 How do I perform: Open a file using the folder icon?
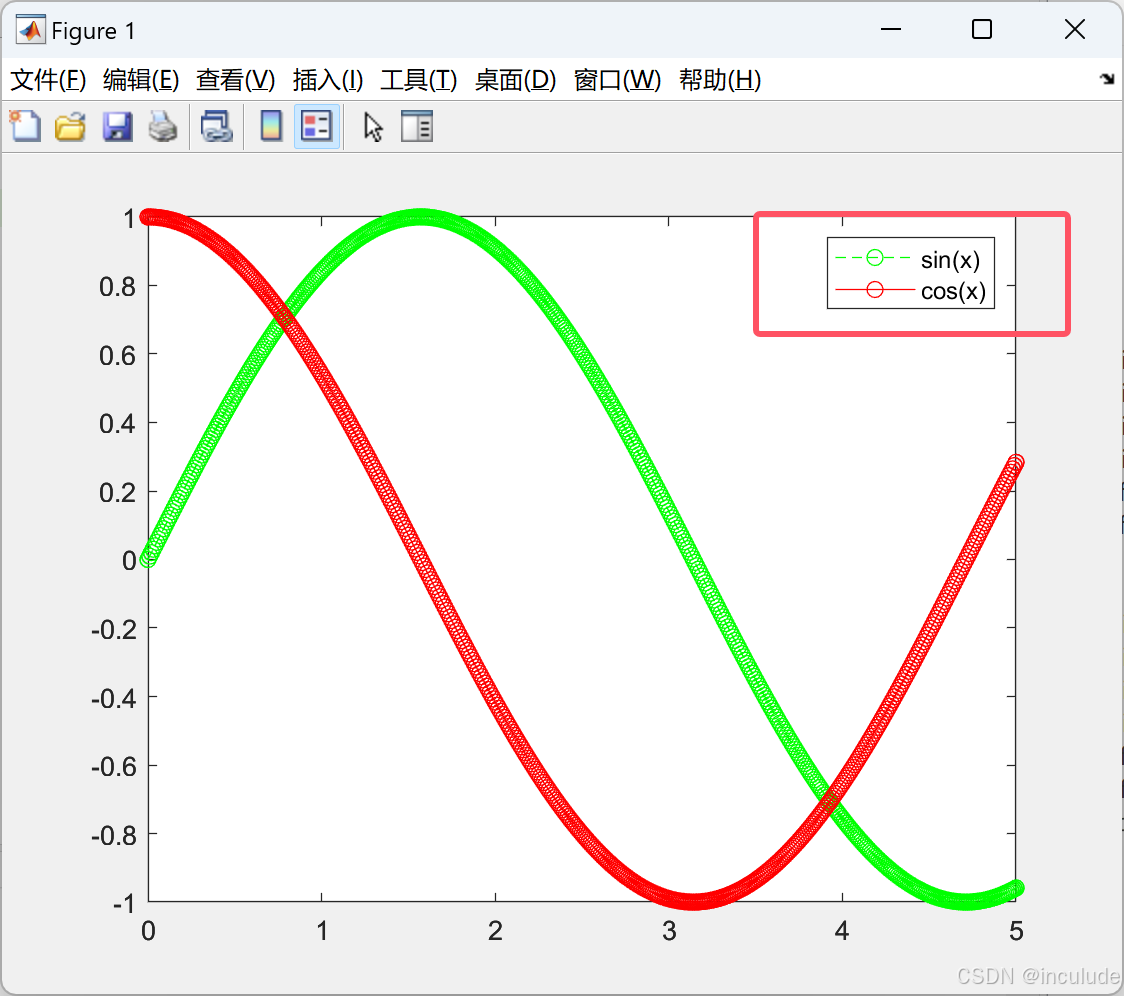(x=69, y=126)
